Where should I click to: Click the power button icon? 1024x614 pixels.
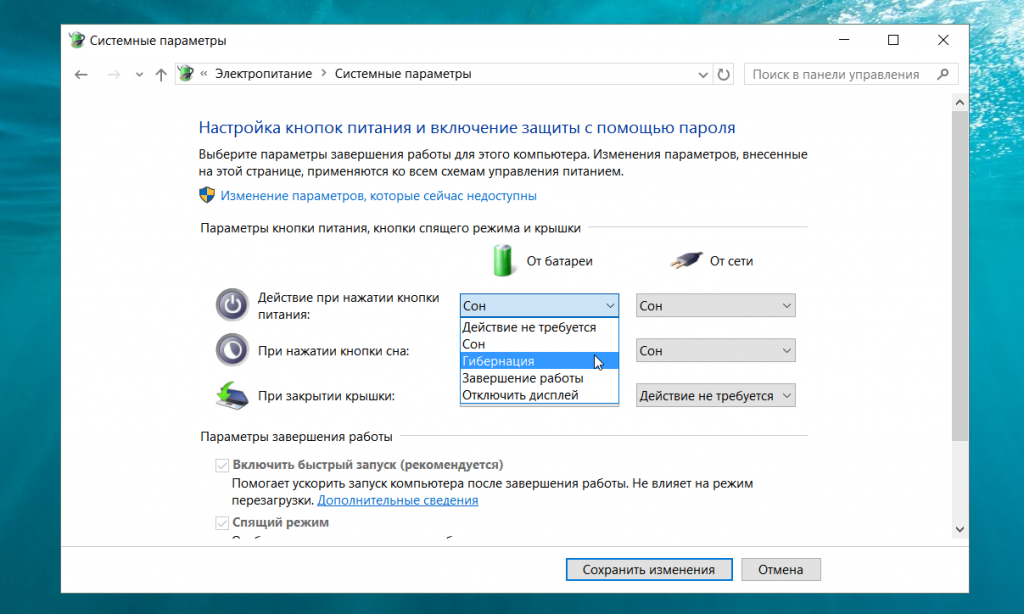(232, 305)
